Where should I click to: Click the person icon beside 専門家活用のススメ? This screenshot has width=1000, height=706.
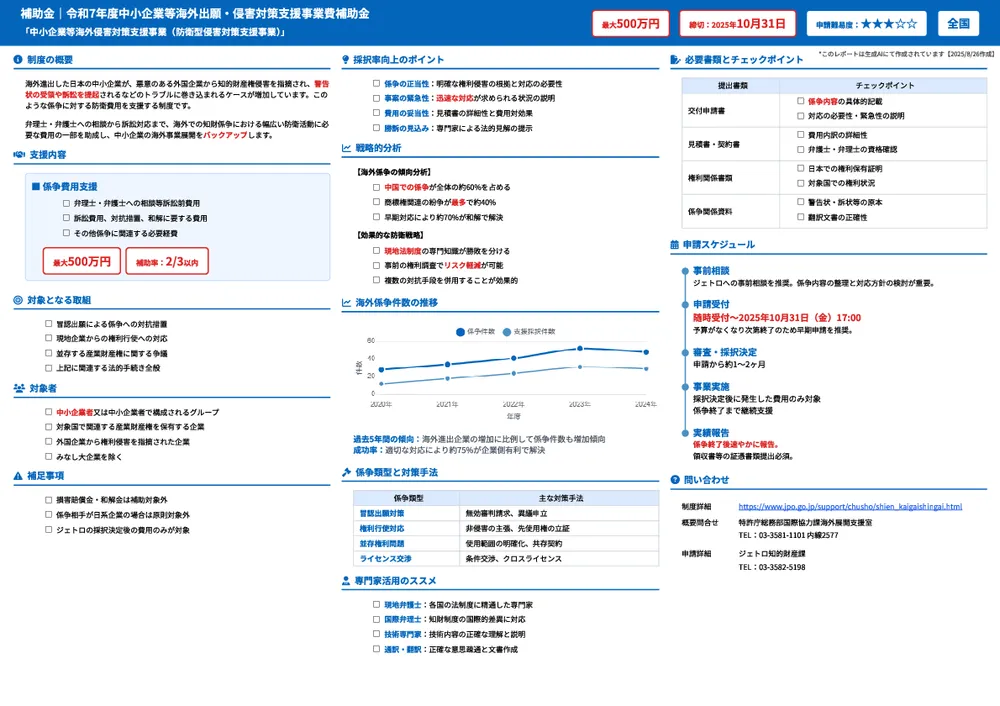pos(346,581)
